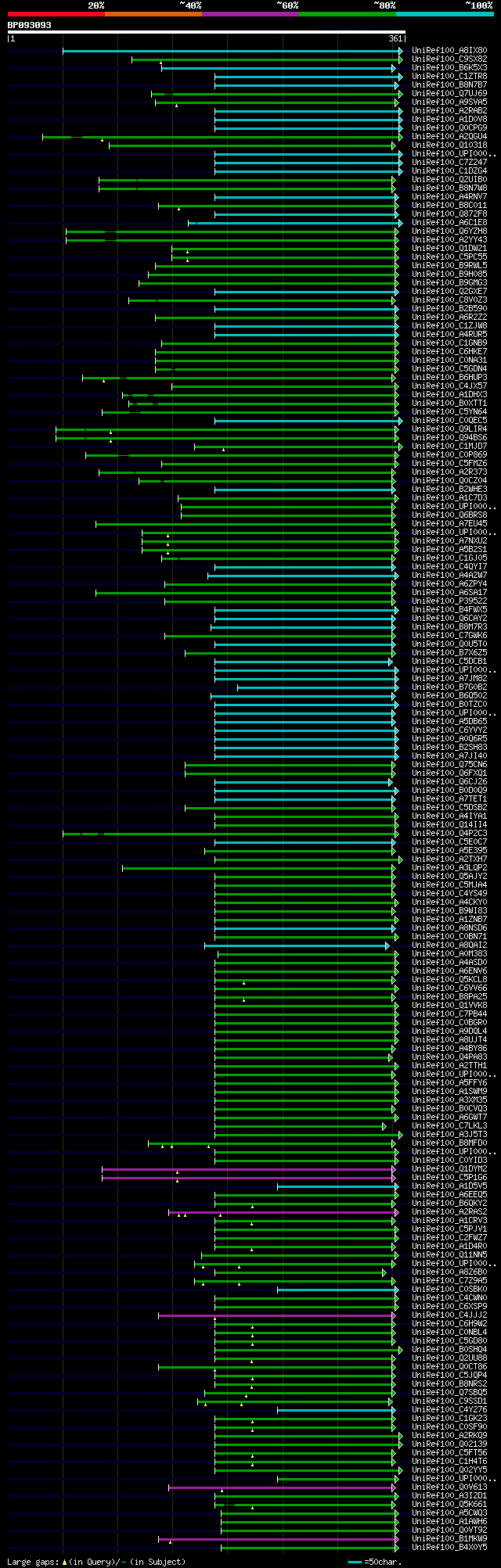This screenshot has width=501, height=1568.
Task: Open the UniRef100_B6HUP3 entry
Action: pyautogui.click(x=449, y=378)
